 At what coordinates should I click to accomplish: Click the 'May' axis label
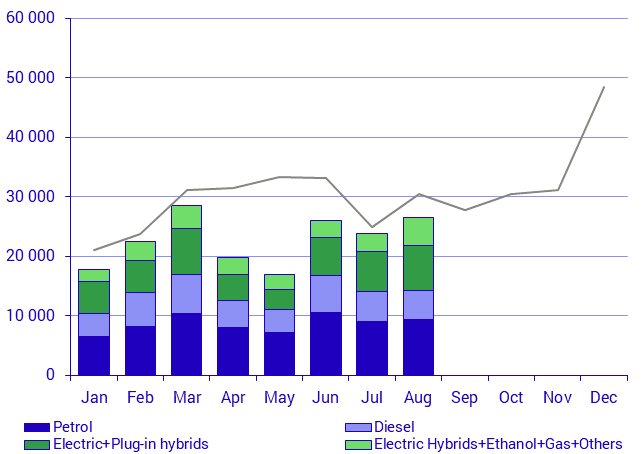(279, 398)
